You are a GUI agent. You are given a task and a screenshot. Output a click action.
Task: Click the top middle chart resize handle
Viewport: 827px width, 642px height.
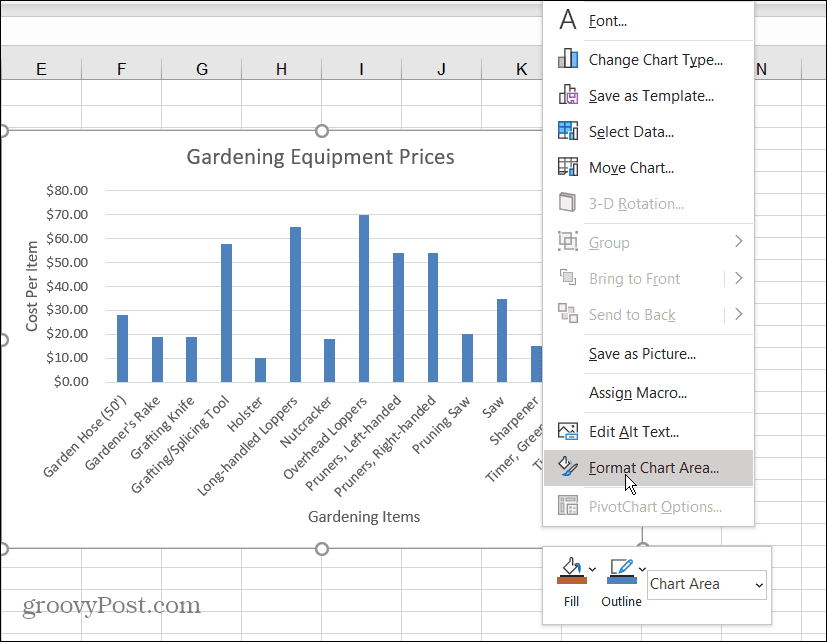click(322, 131)
